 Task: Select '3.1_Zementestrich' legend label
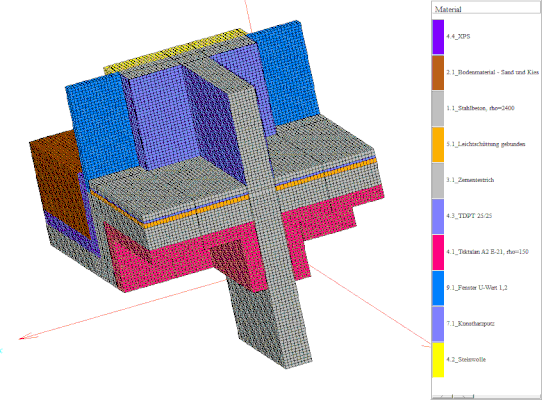470,180
